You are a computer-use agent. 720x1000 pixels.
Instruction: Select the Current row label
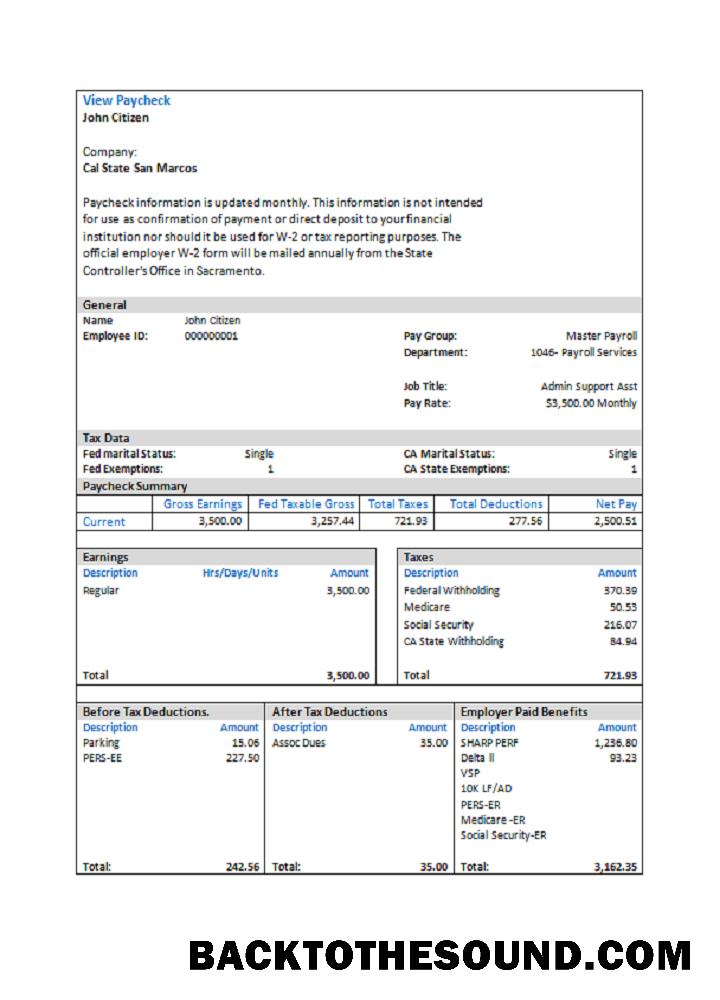click(104, 522)
